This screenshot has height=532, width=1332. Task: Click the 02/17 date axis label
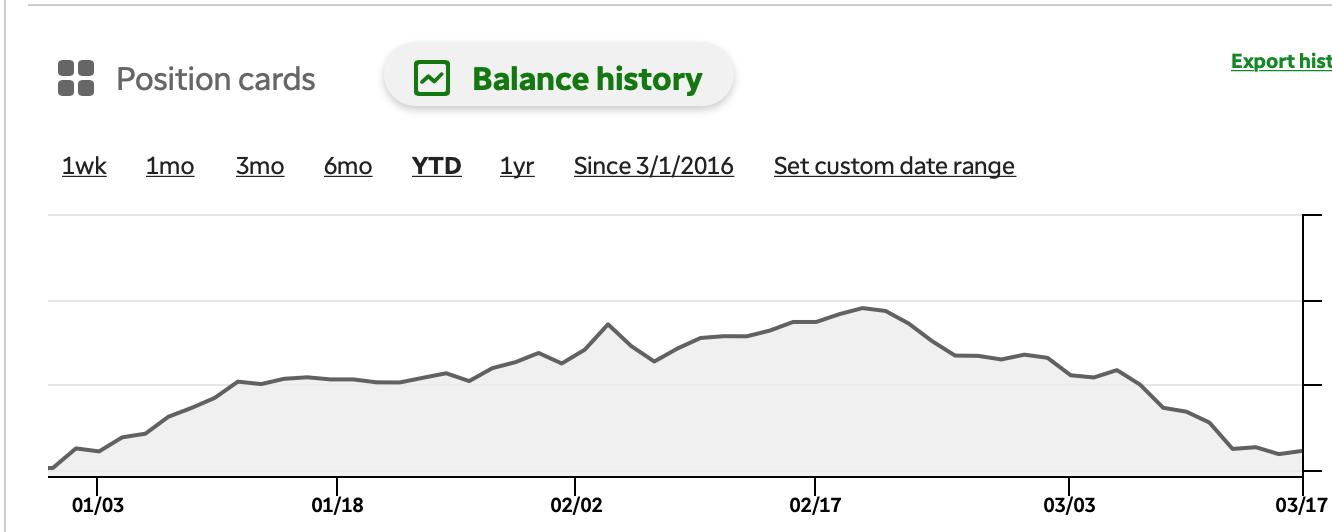815,505
